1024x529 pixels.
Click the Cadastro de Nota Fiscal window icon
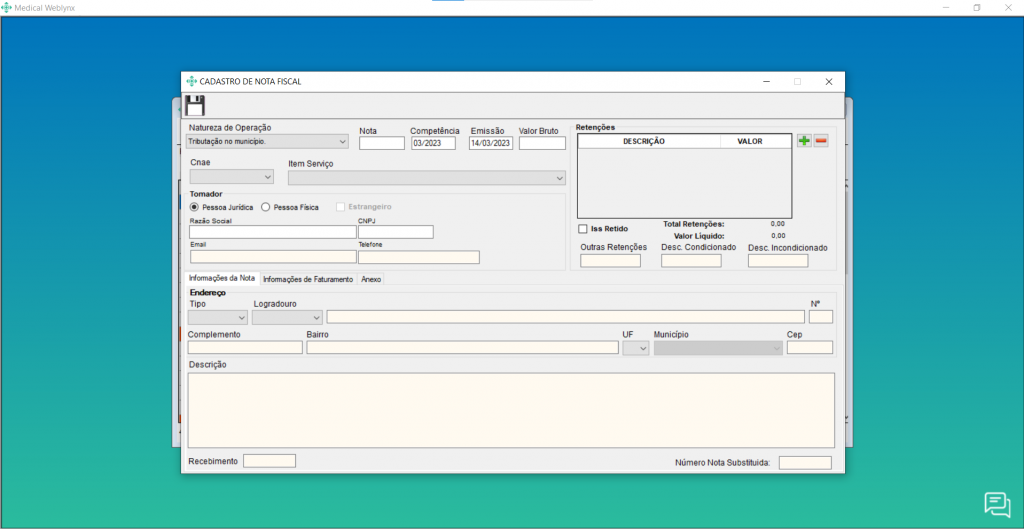click(191, 81)
